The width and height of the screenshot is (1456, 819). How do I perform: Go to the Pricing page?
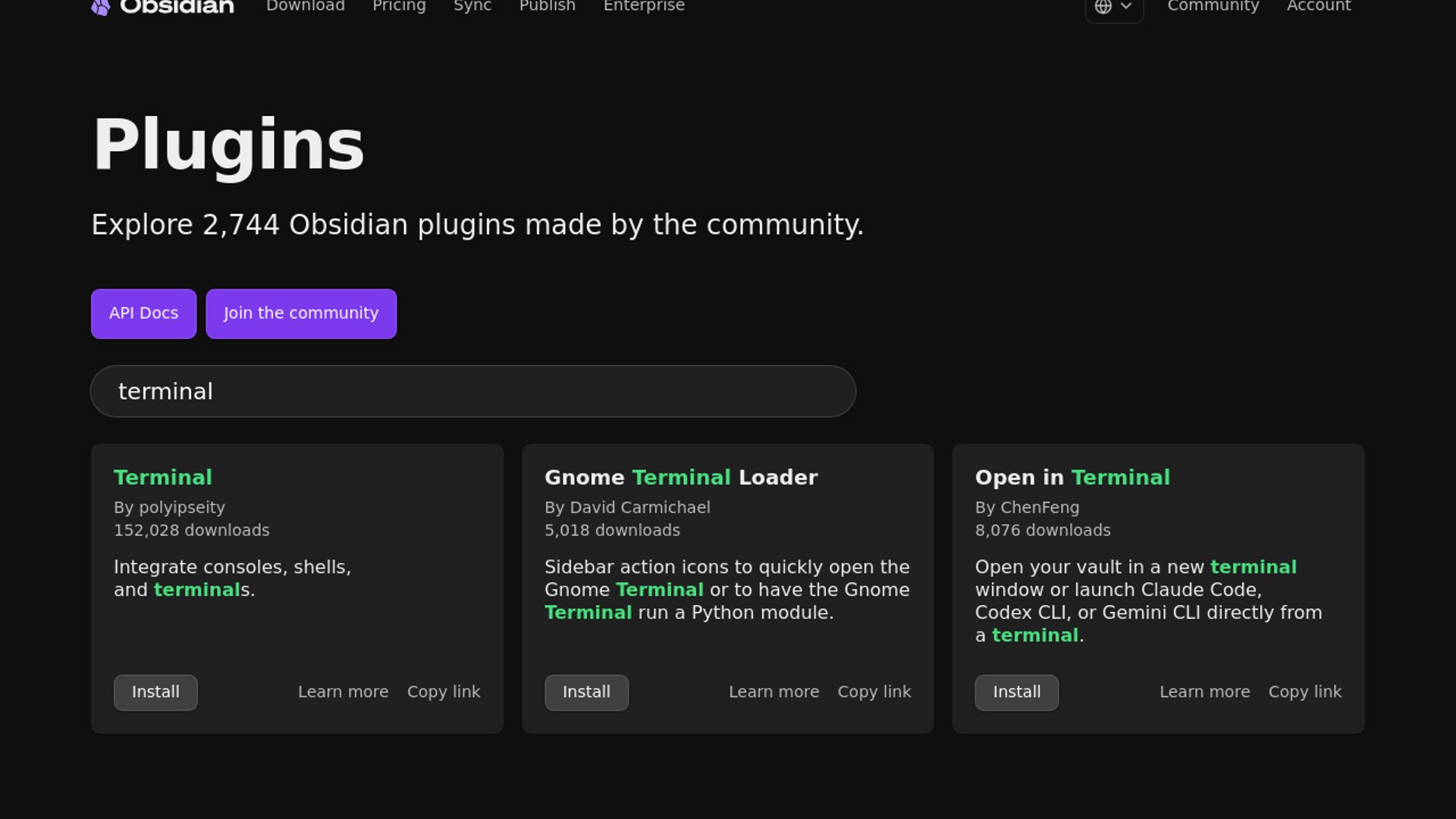(399, 6)
